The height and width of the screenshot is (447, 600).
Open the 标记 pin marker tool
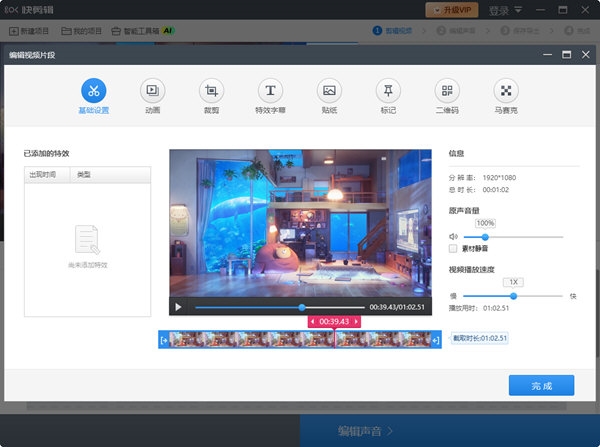(387, 90)
